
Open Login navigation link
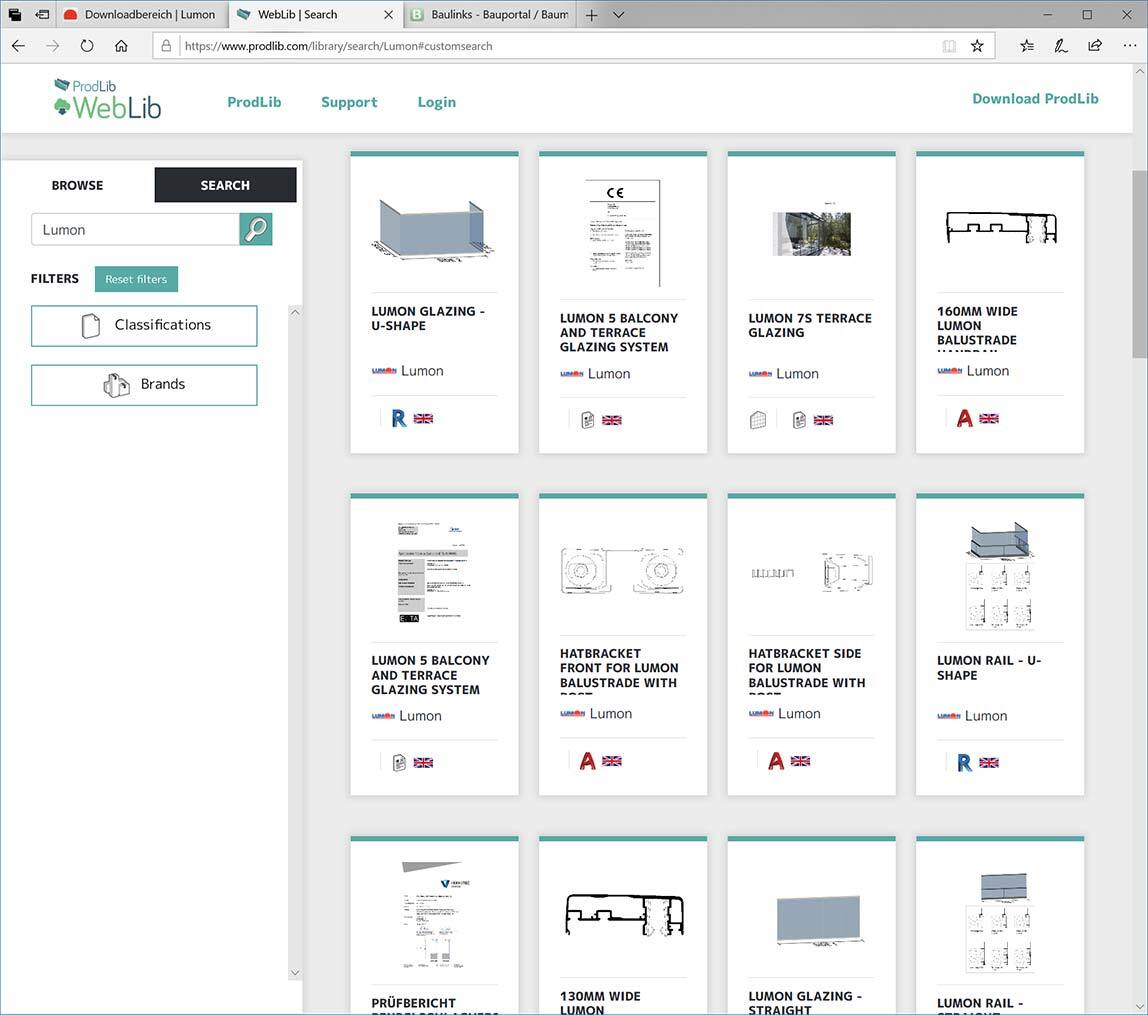436,102
